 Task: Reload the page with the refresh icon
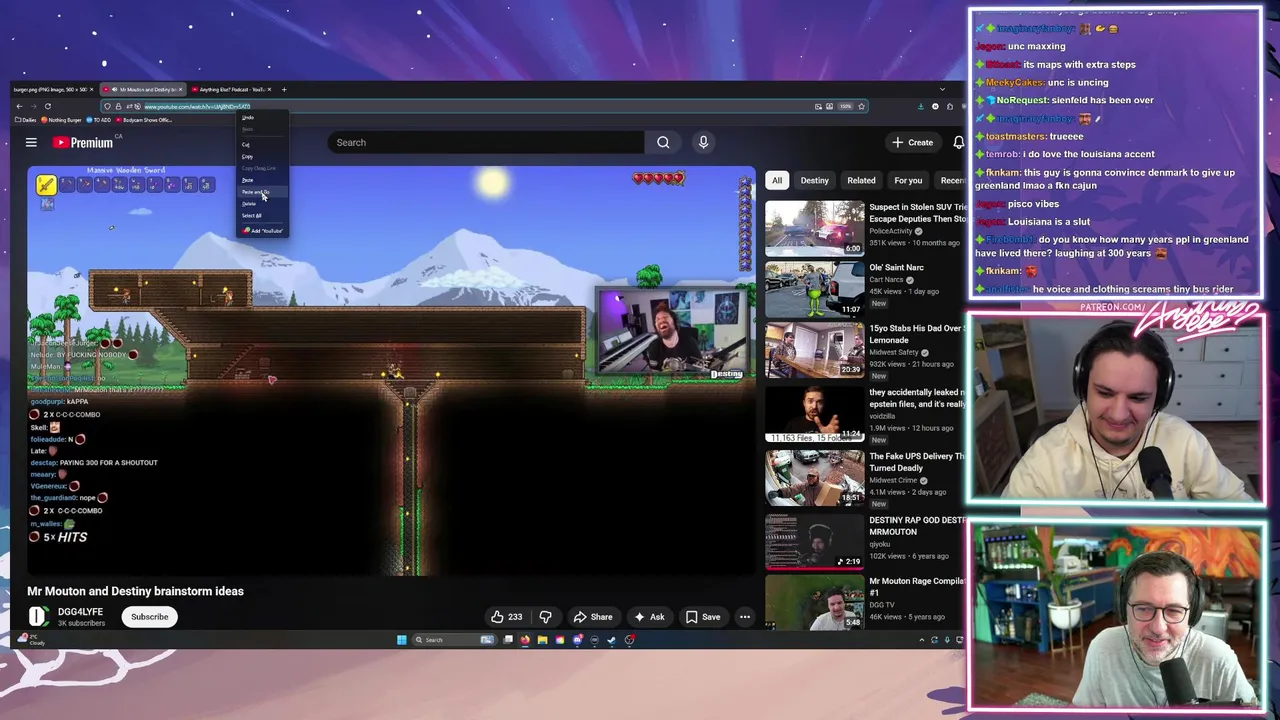pos(48,106)
